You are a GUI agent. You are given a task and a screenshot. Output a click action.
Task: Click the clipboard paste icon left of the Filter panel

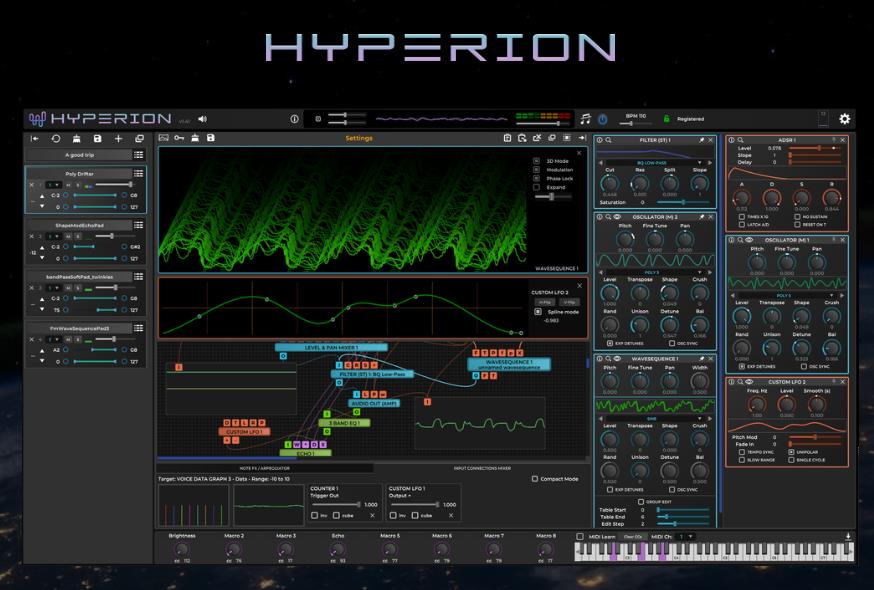507,138
